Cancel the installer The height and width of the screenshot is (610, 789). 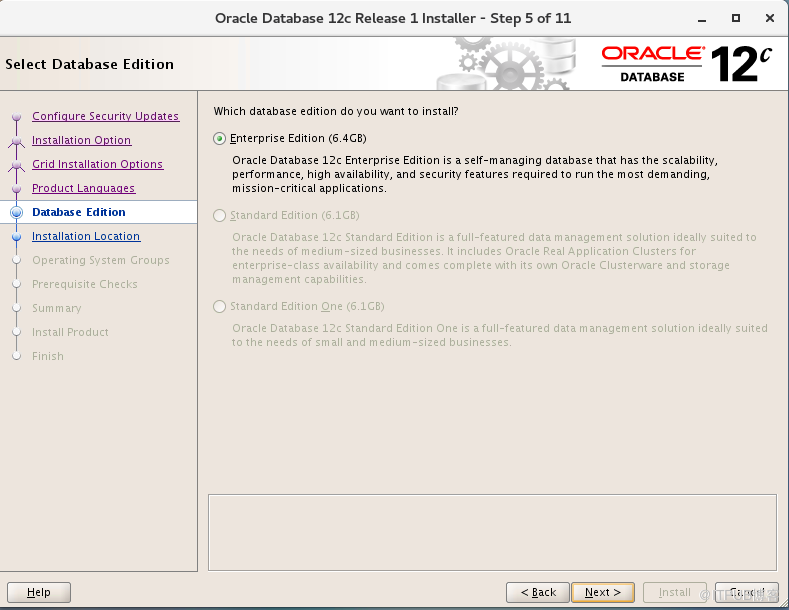[x=747, y=592]
